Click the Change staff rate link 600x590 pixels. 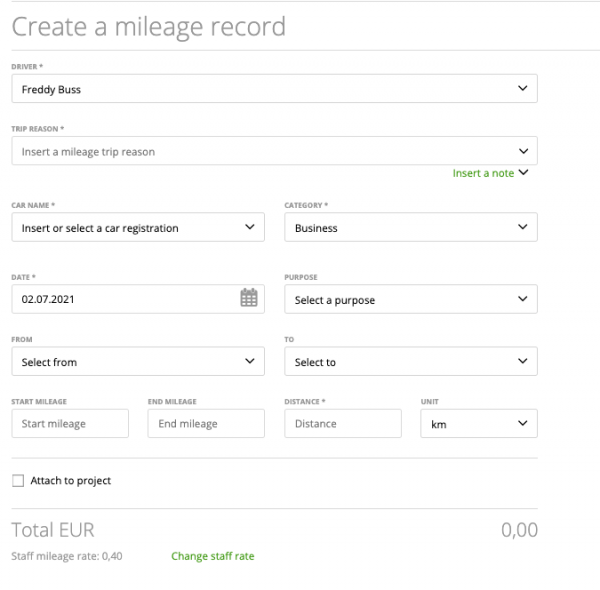[x=212, y=556]
